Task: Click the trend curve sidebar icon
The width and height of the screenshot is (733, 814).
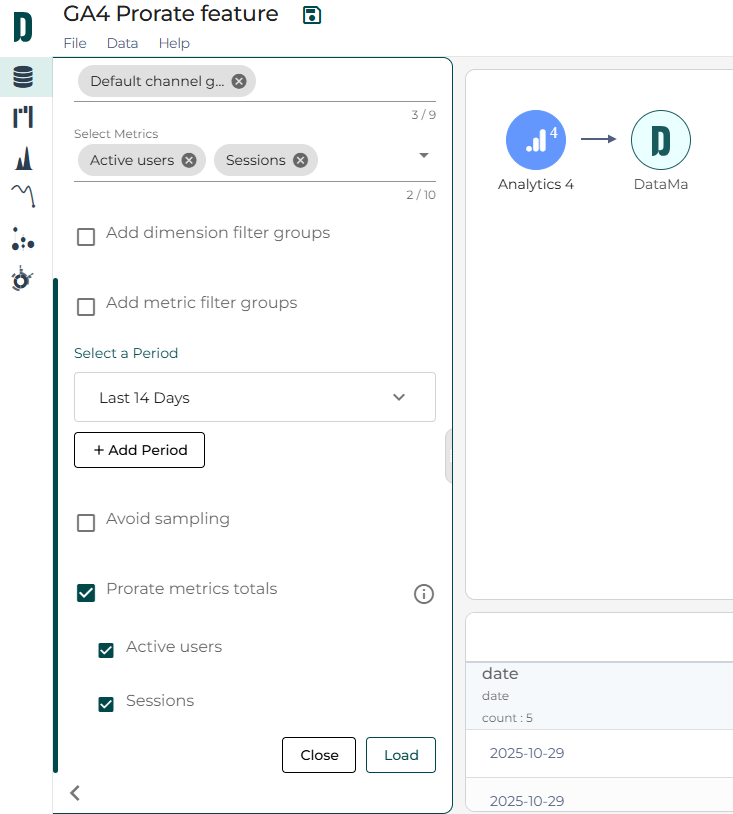Action: tap(23, 195)
